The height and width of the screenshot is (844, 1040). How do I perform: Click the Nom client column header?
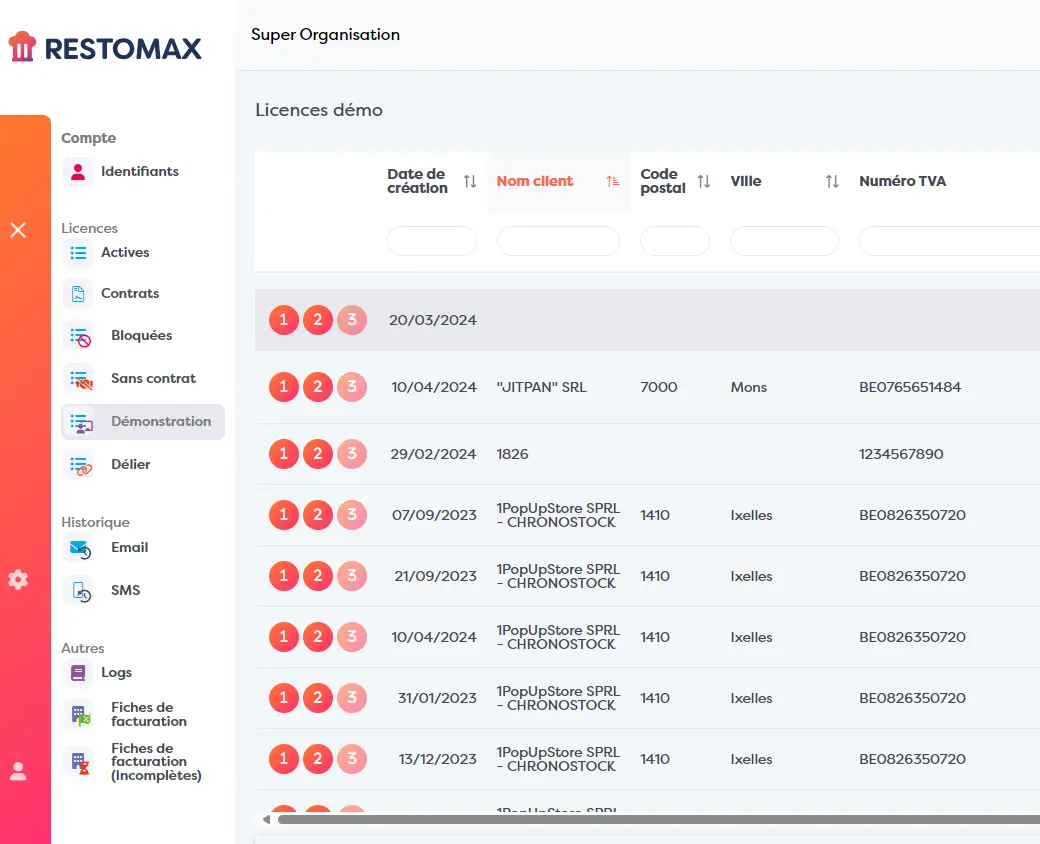click(535, 181)
